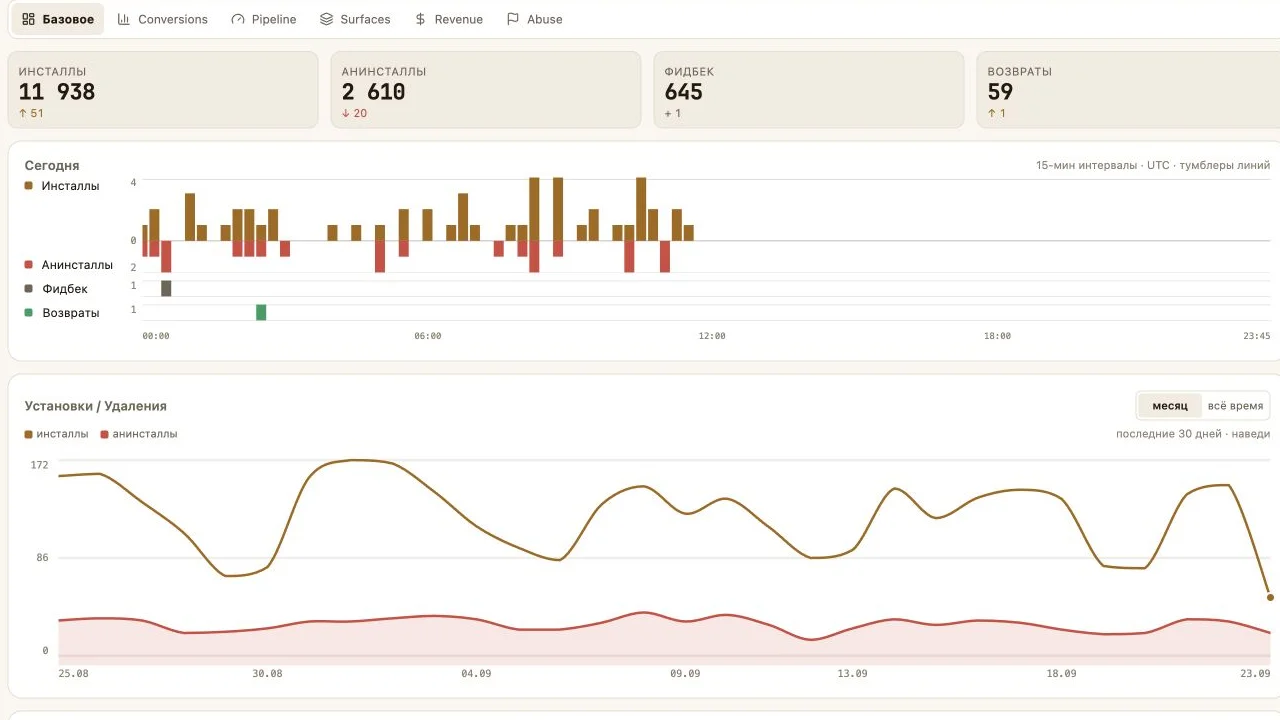
Task: Toggle the Возвраты series line
Action: pos(62,313)
